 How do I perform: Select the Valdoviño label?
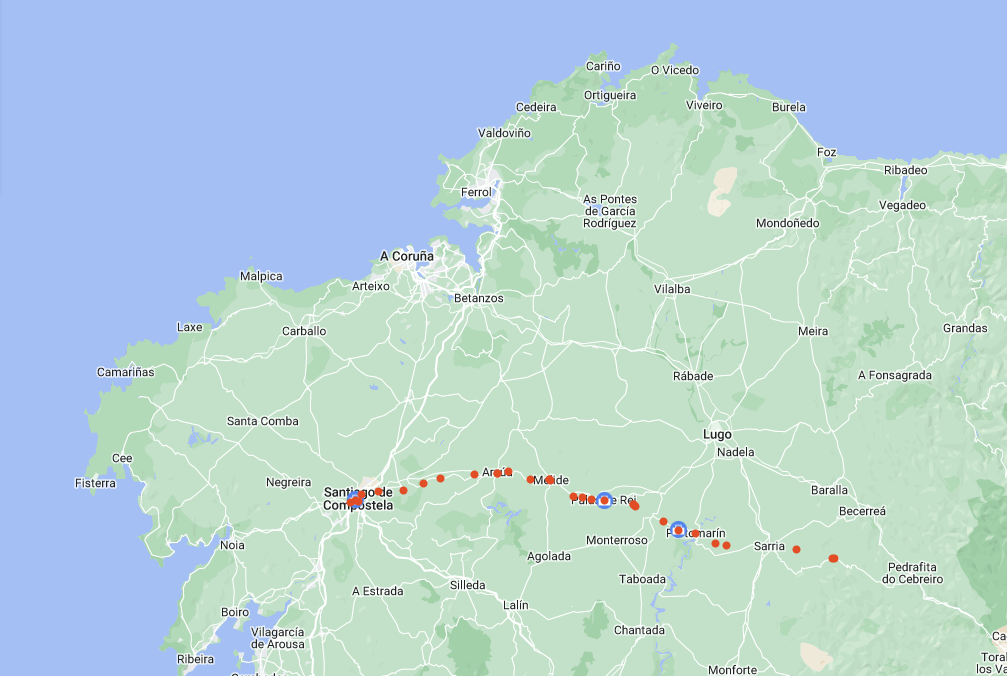pyautogui.click(x=504, y=133)
